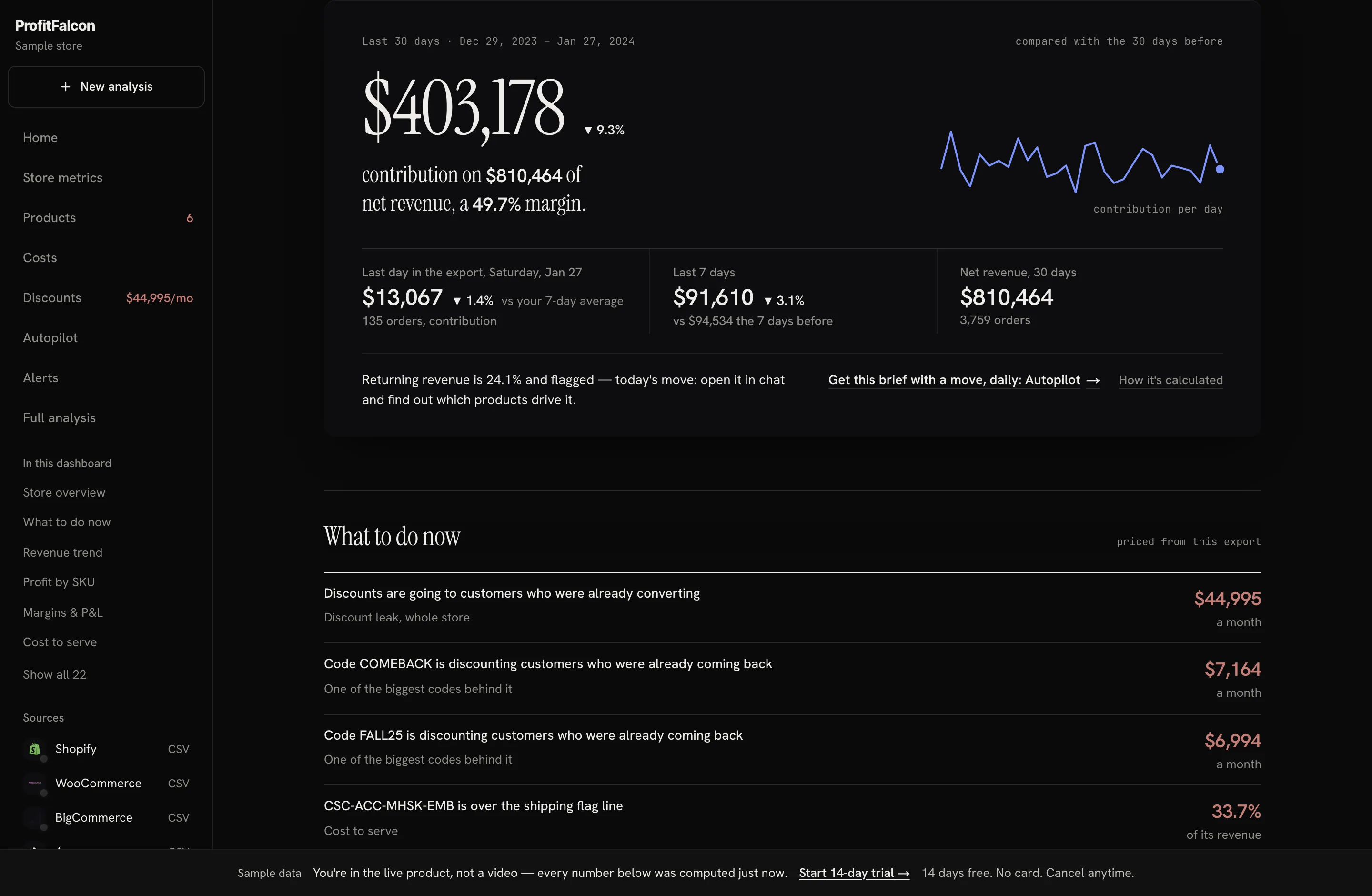Jump to Revenue trend section
The width and height of the screenshot is (1372, 896).
63,552
